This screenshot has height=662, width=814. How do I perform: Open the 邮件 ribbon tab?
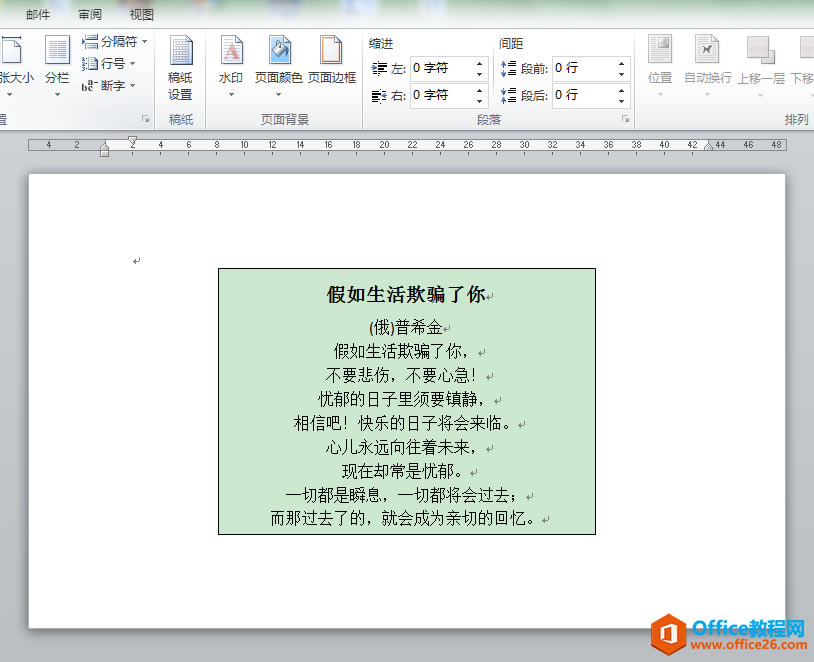point(38,15)
